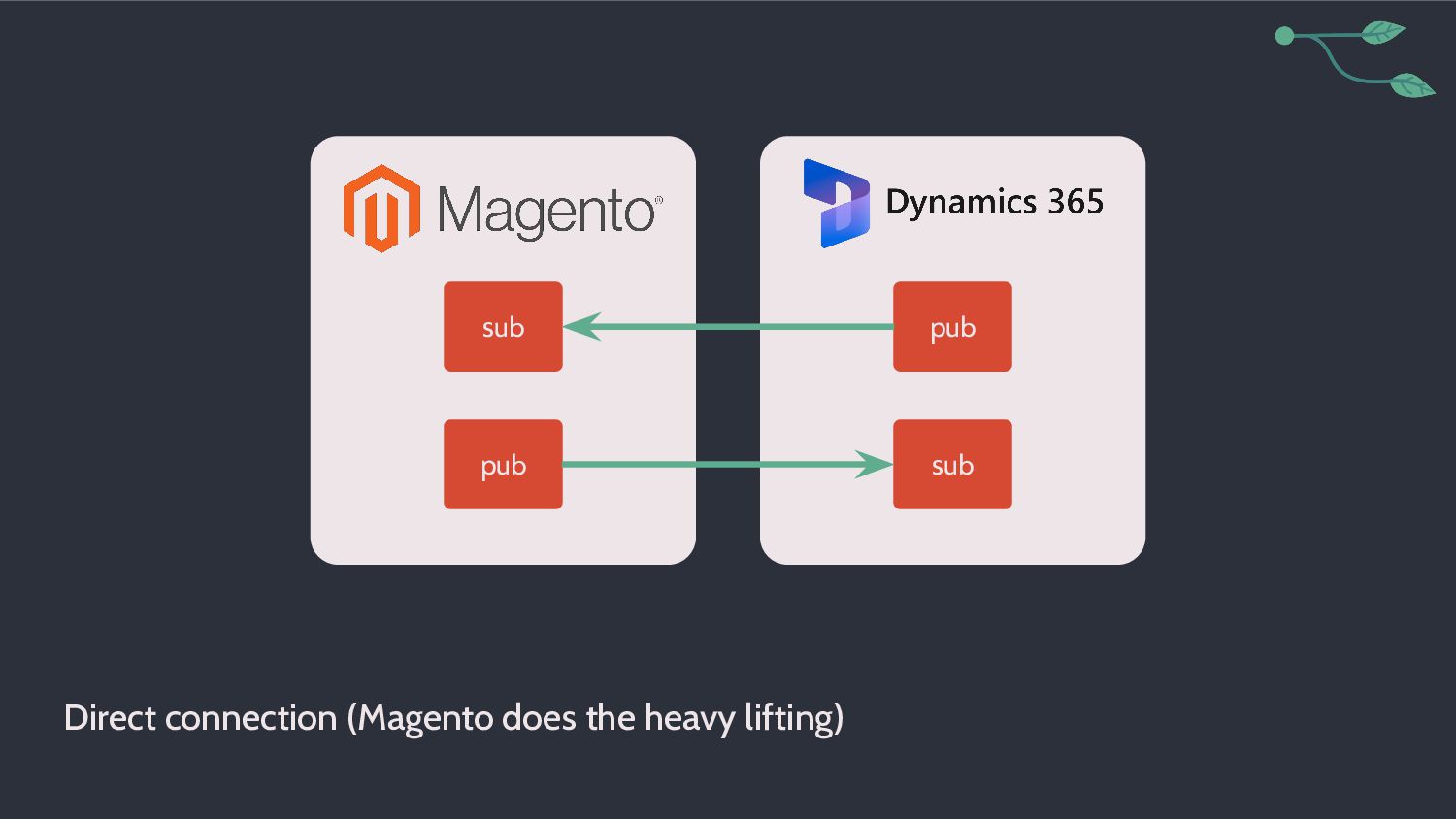The width and height of the screenshot is (1456, 819).
Task: Click the orange Magento hexagon logo
Action: pos(381,209)
